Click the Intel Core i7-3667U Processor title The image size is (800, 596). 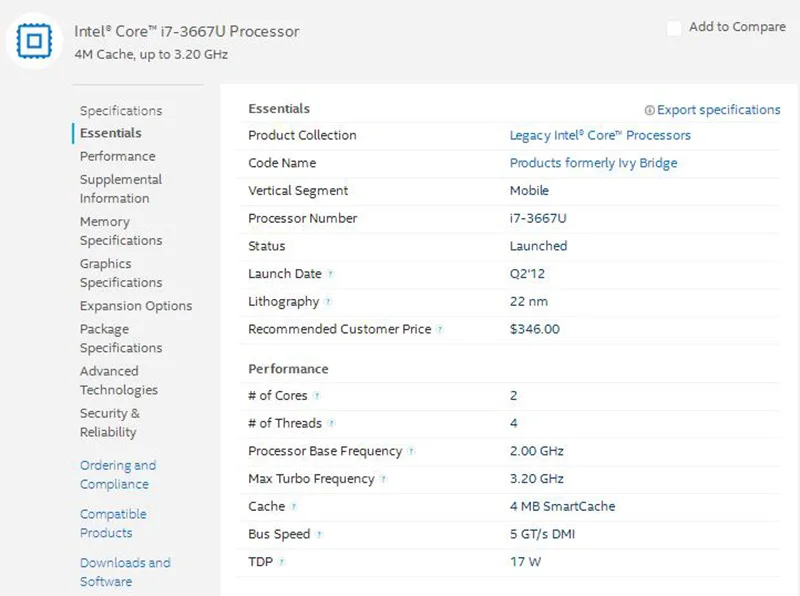tap(186, 31)
